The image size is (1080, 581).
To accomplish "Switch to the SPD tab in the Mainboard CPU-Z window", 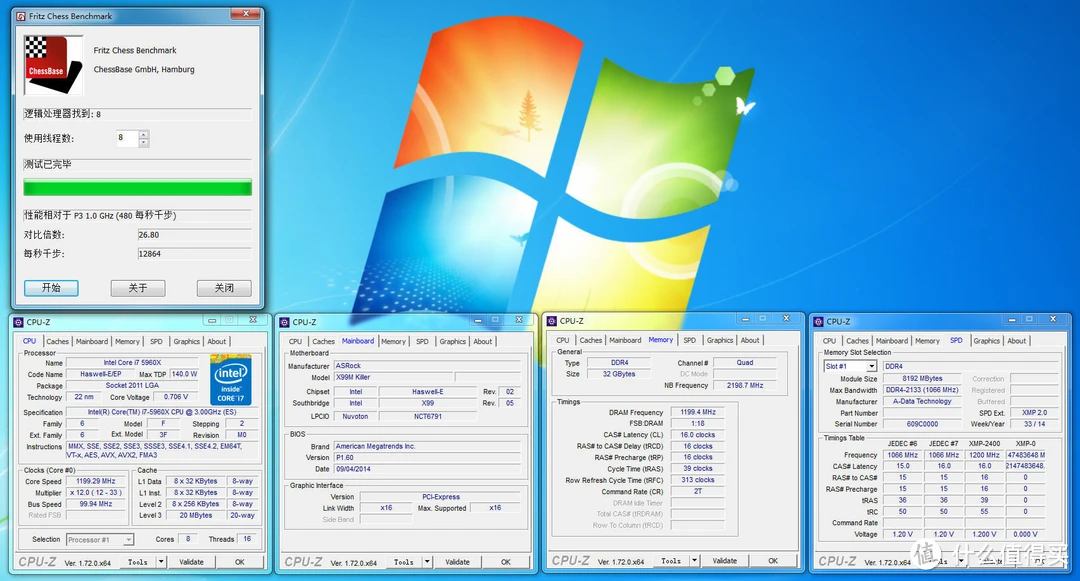I will [x=422, y=341].
